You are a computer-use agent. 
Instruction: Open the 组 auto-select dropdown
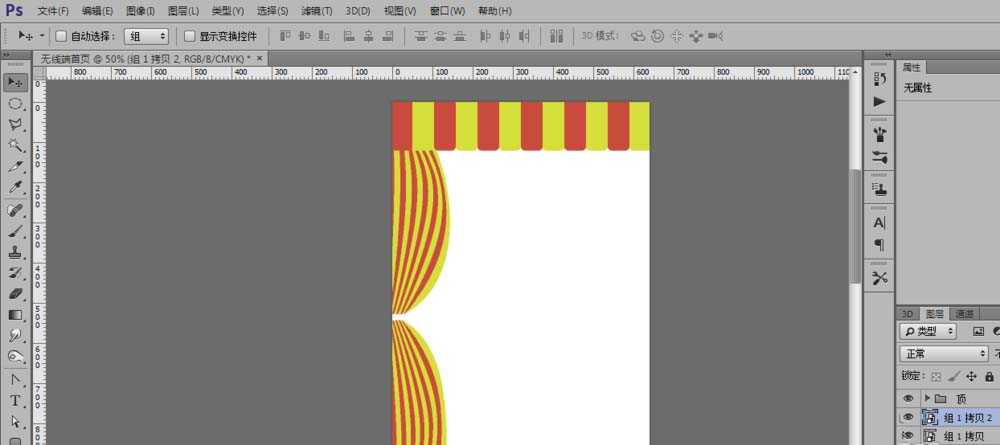coord(146,36)
